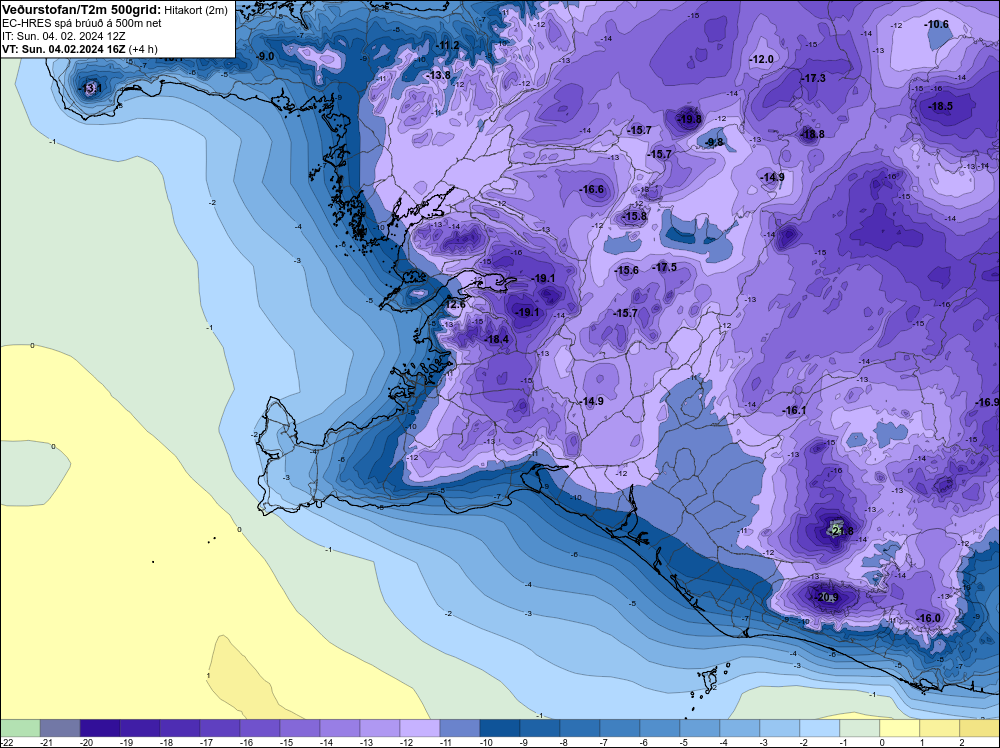The width and height of the screenshot is (1000, 748).
Task: Click the -19 label in the legend
Action: click(x=126, y=742)
